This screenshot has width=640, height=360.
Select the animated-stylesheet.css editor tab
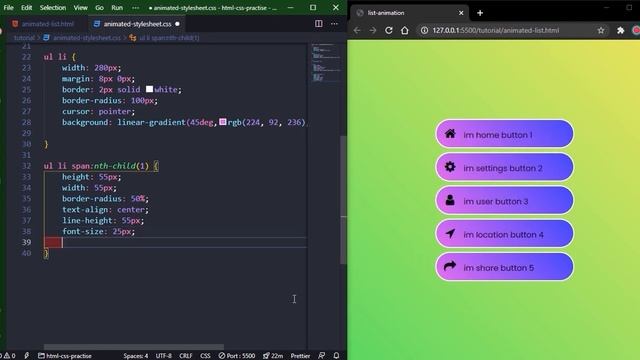tap(137, 24)
